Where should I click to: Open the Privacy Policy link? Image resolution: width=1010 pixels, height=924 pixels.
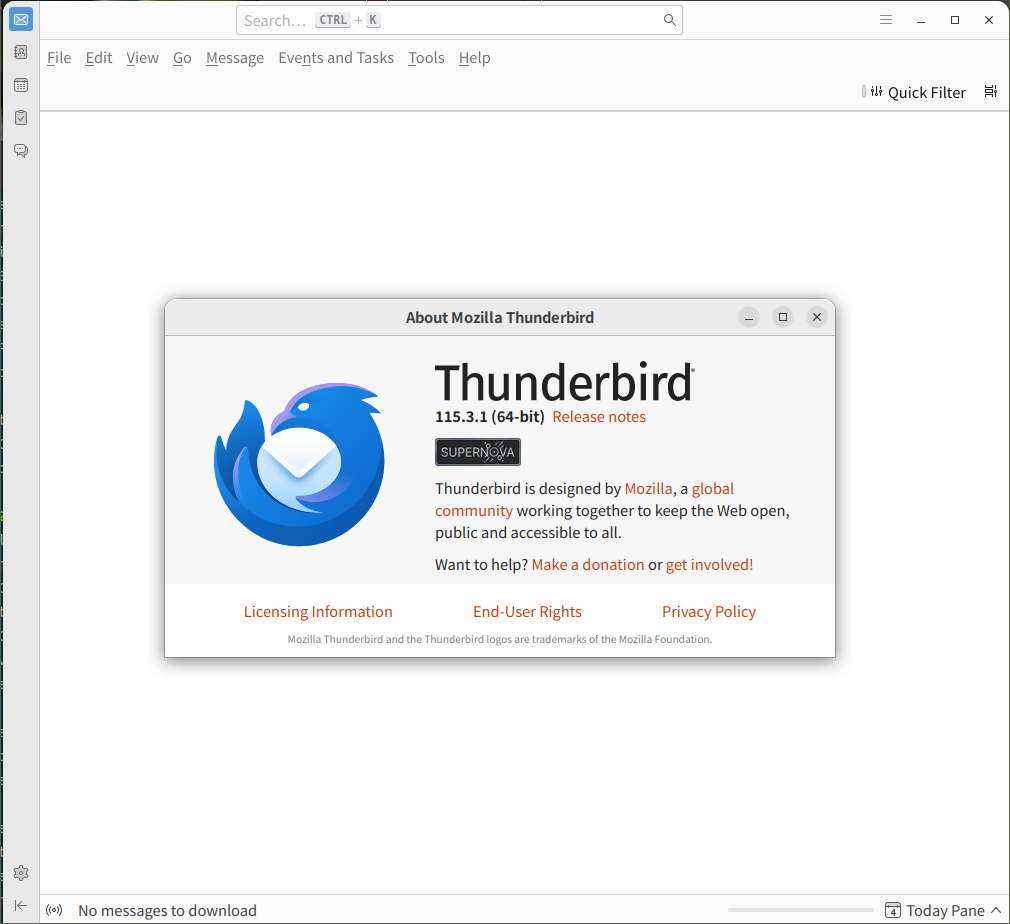point(708,612)
